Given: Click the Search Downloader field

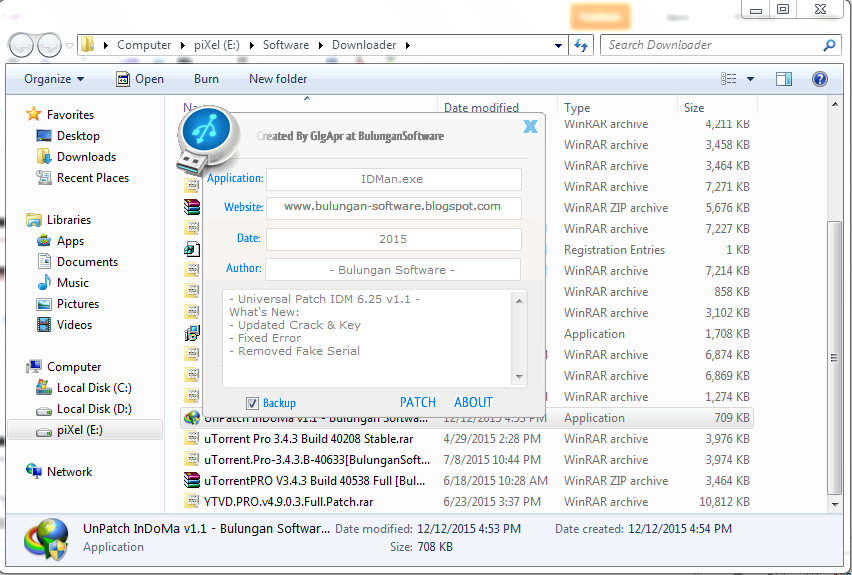Looking at the screenshot, I should (x=712, y=45).
